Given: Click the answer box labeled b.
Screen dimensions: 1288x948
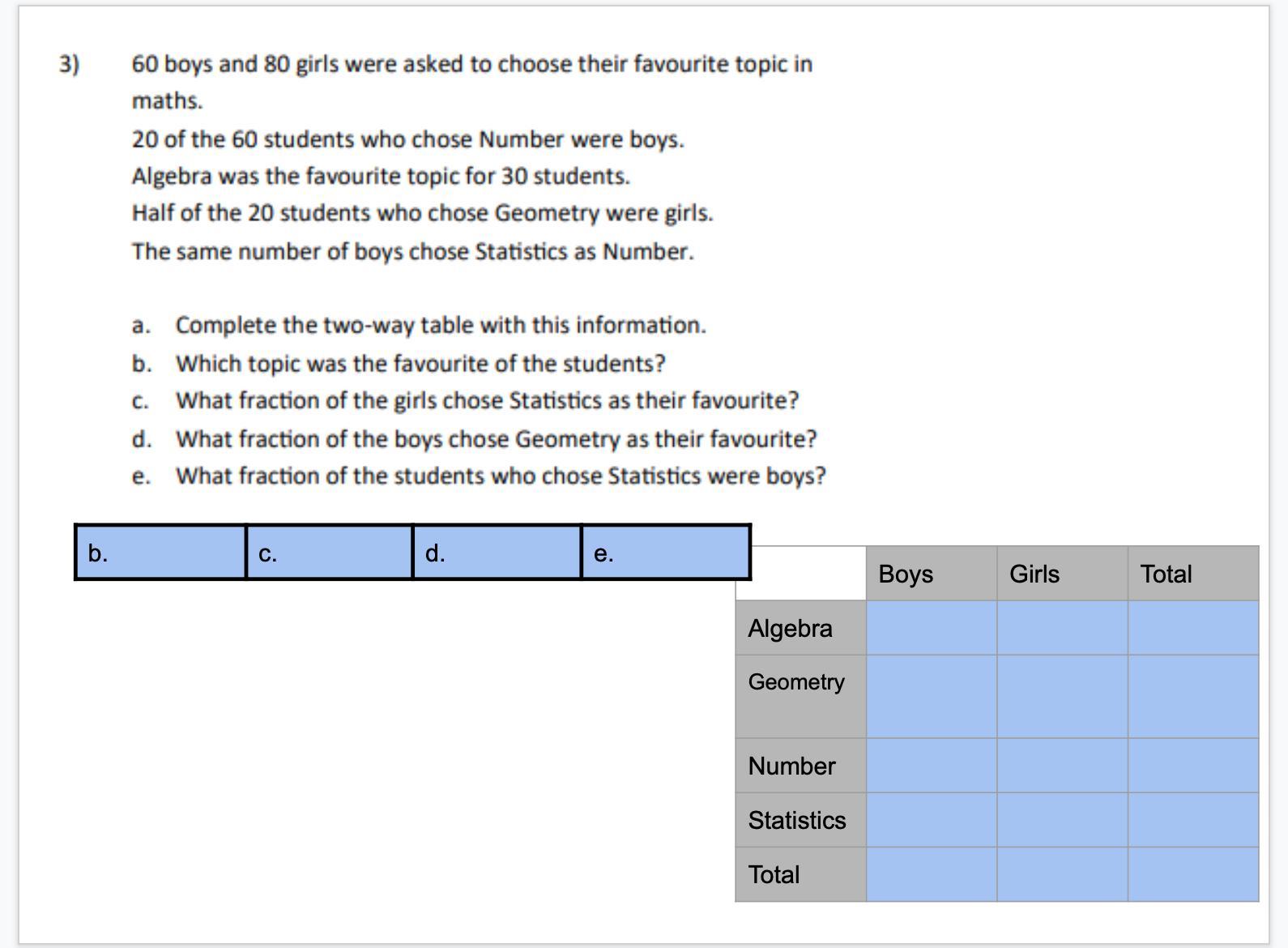Looking at the screenshot, I should coord(160,552).
